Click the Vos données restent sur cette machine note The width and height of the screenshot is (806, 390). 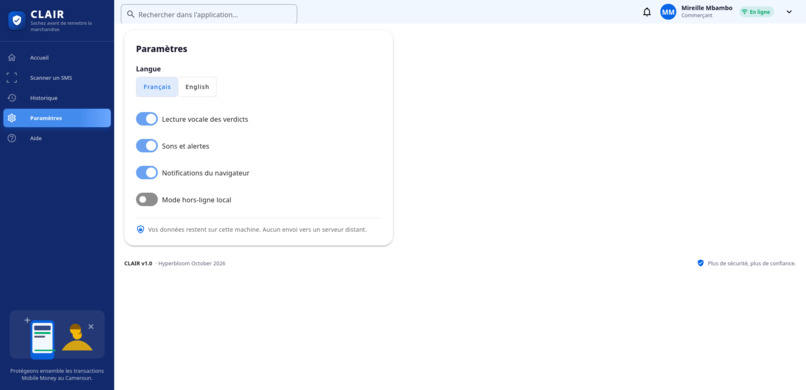coord(257,230)
